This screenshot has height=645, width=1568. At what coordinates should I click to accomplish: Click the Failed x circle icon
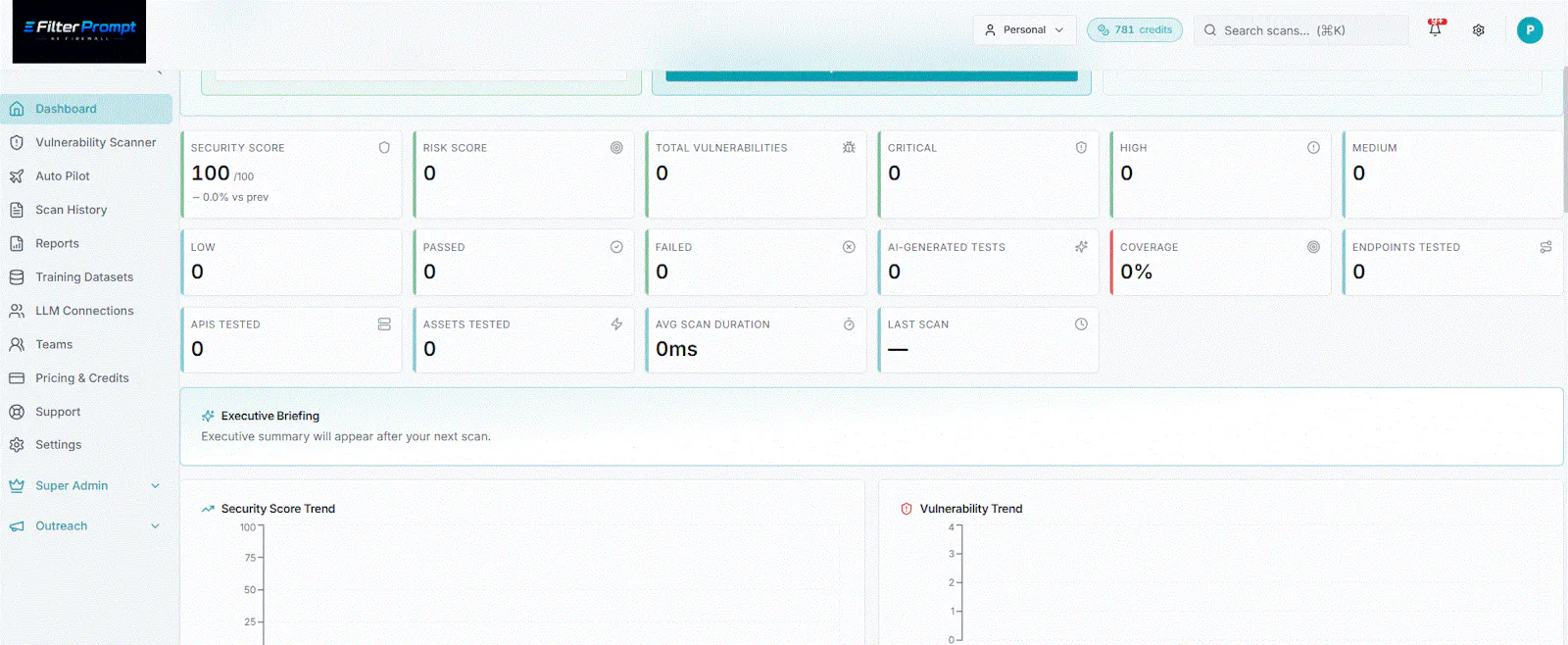(x=849, y=247)
